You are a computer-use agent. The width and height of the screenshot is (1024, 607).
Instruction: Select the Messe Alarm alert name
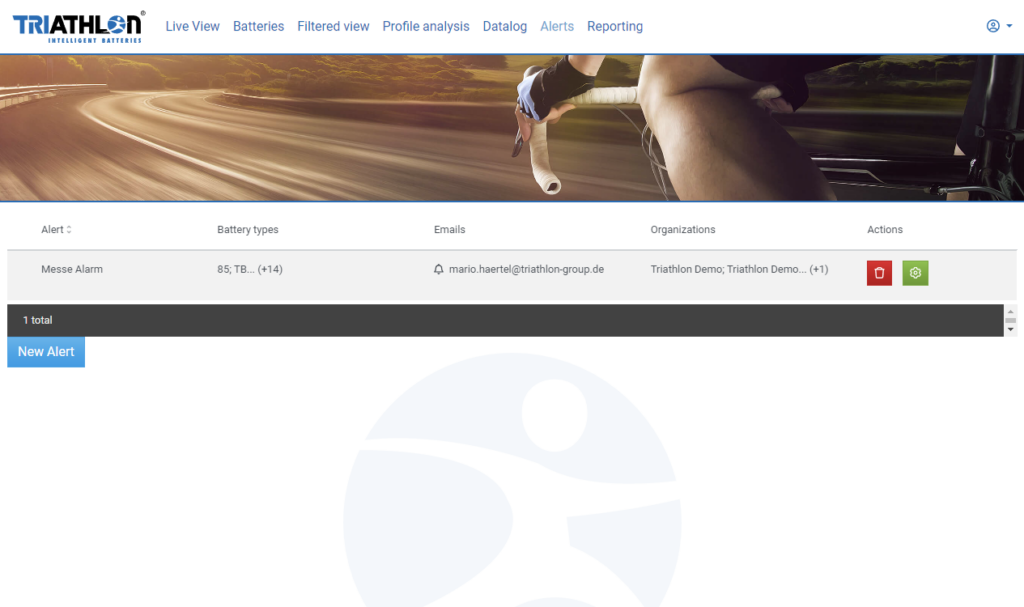coord(72,269)
